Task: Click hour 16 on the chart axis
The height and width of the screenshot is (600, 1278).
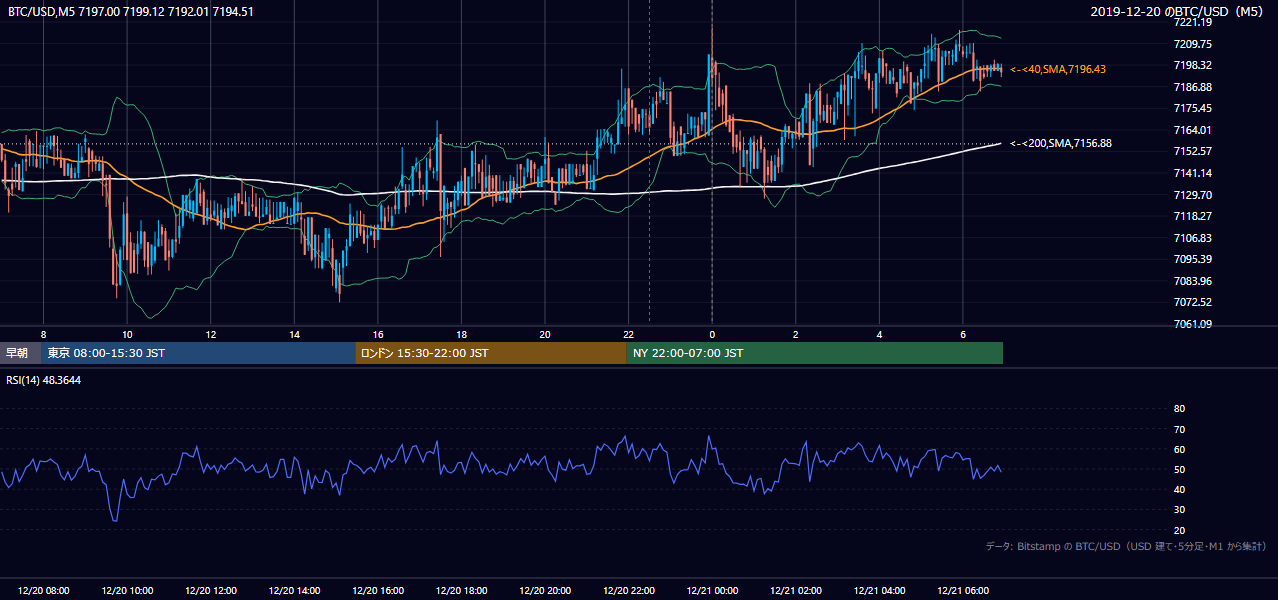Action: click(x=378, y=334)
